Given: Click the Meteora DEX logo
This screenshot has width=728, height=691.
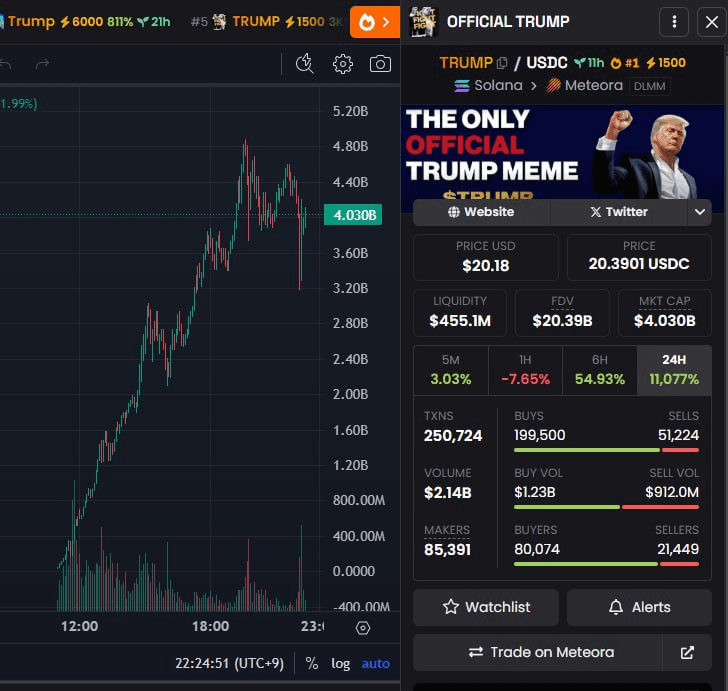Looking at the screenshot, I should click(x=553, y=86).
